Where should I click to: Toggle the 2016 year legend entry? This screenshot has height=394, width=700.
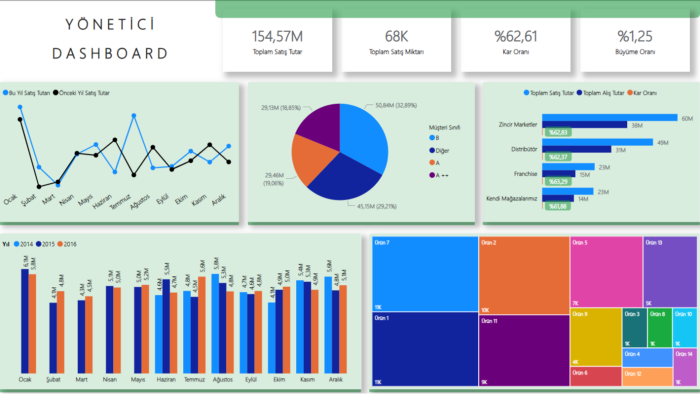pyautogui.click(x=67, y=244)
